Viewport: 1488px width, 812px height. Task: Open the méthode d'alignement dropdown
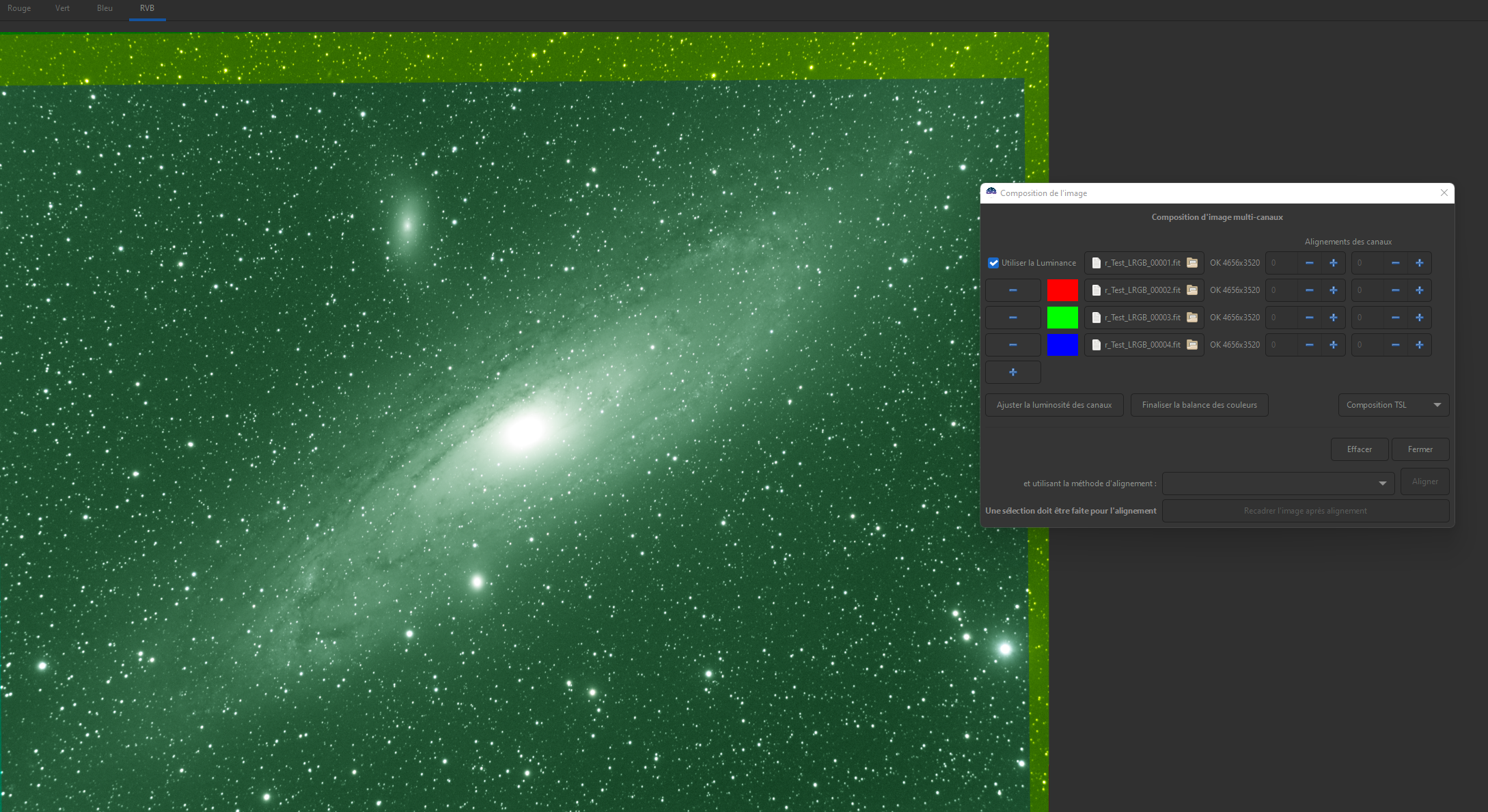click(1278, 484)
